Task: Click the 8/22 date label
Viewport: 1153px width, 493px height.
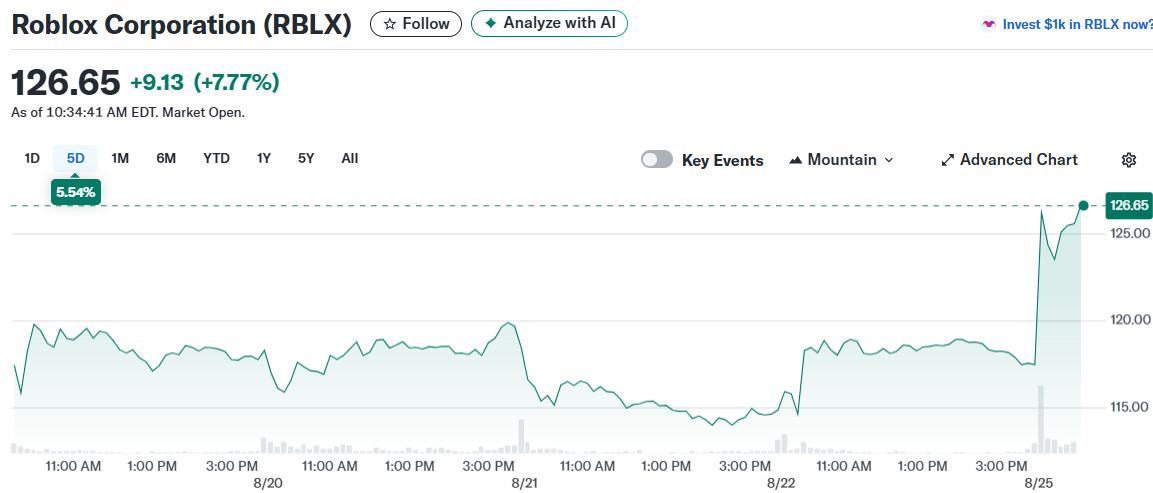Action: pyautogui.click(x=780, y=483)
